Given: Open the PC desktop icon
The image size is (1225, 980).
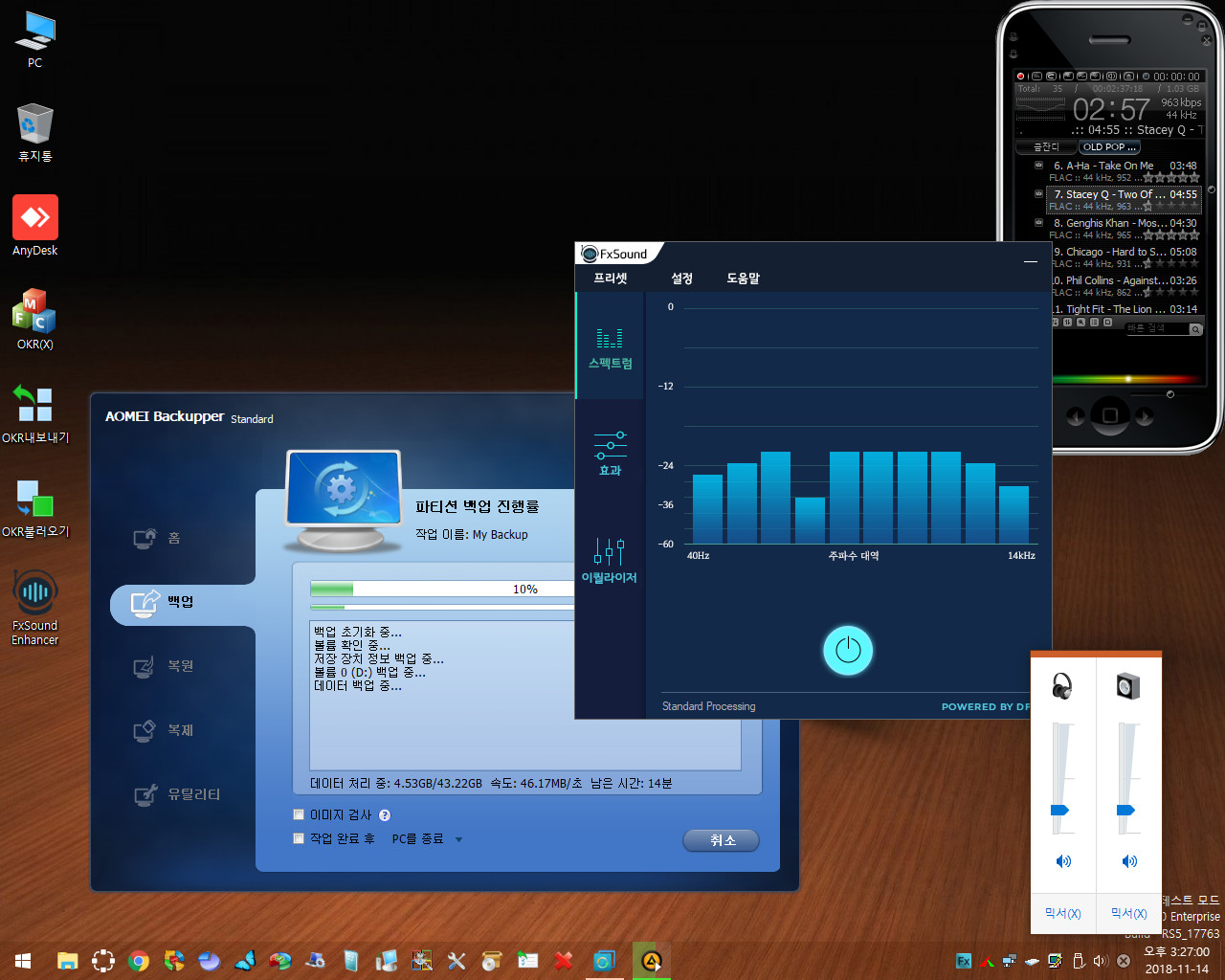Looking at the screenshot, I should coord(35,40).
